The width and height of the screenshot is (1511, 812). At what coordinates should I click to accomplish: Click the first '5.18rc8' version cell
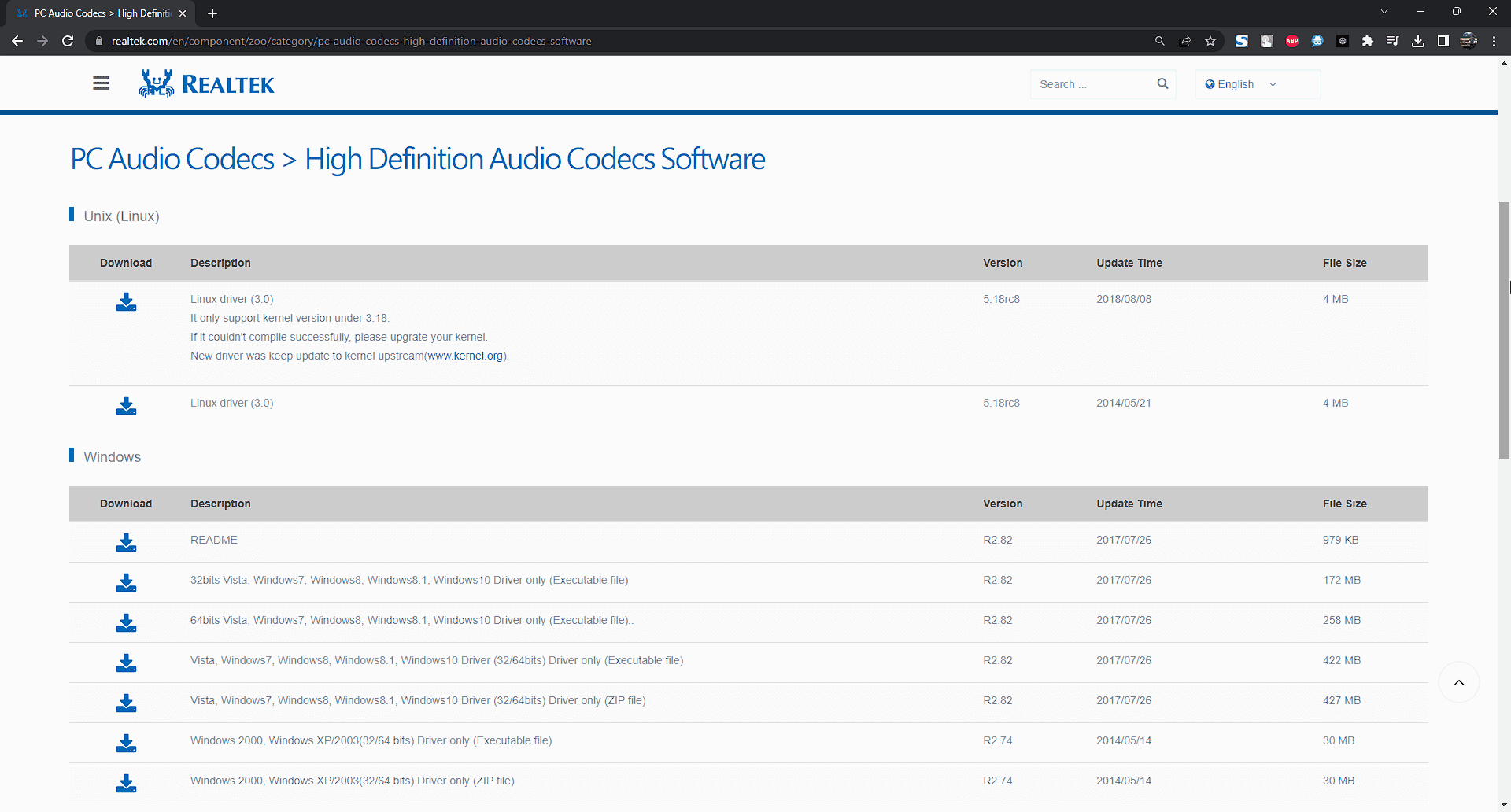[1001, 299]
